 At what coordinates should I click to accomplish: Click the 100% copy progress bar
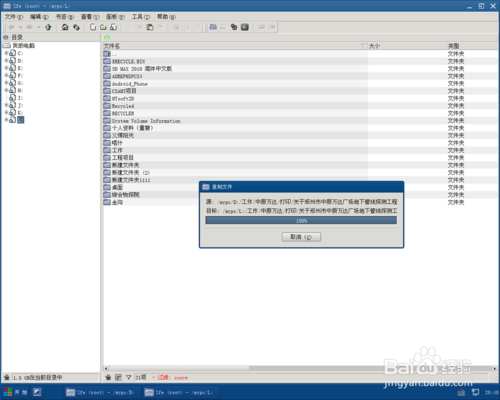tap(301, 221)
